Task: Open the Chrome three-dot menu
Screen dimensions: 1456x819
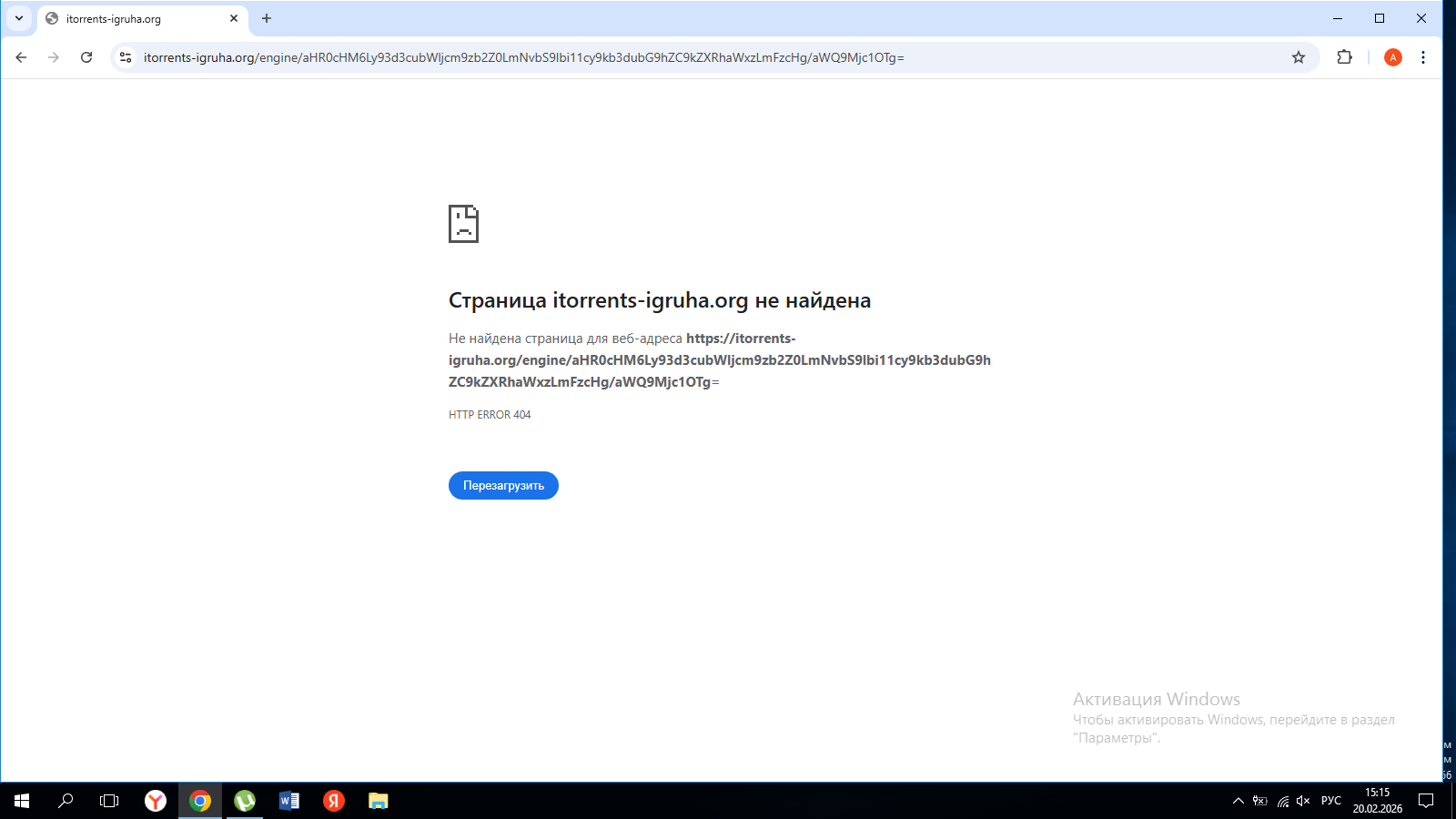Action: (x=1423, y=57)
